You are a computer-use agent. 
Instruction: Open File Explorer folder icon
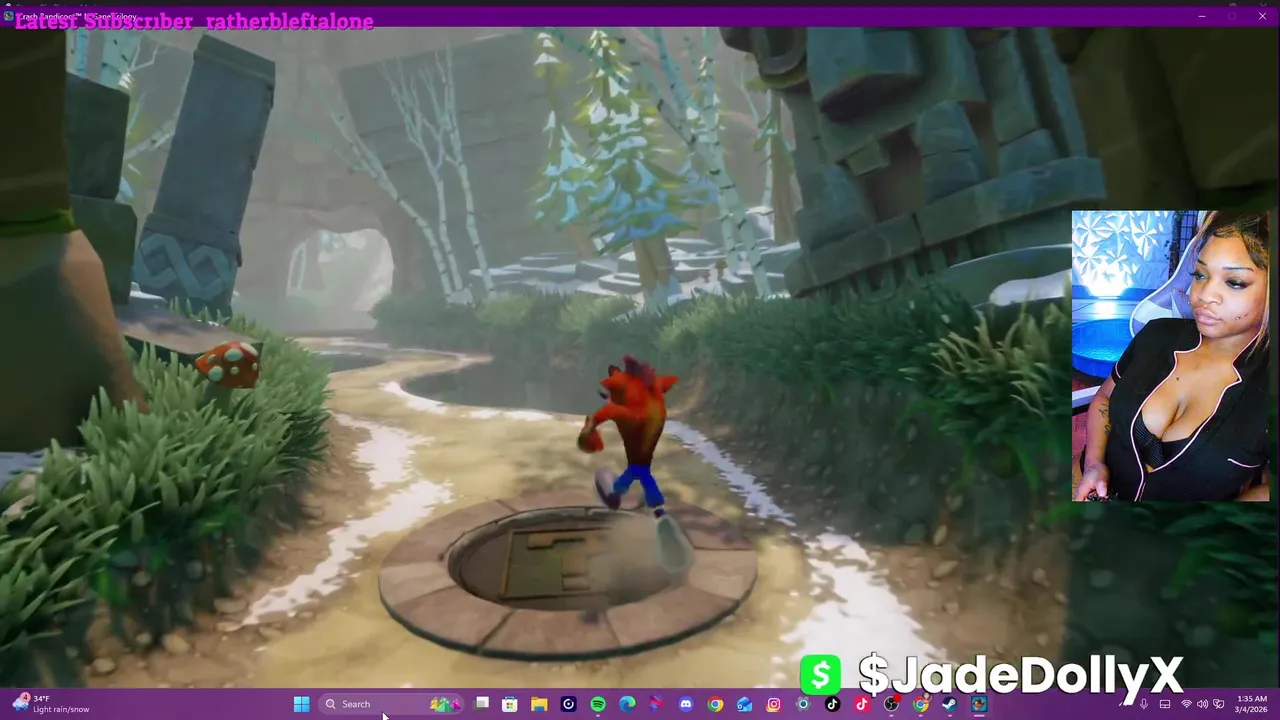pyautogui.click(x=539, y=704)
